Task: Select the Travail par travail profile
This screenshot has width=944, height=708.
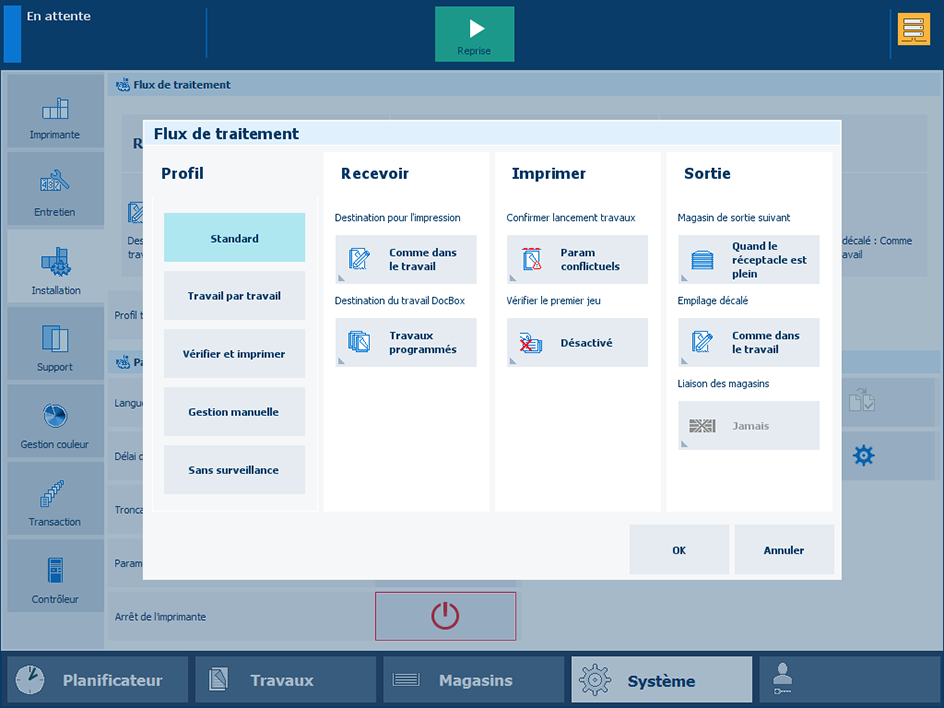Action: click(x=234, y=296)
